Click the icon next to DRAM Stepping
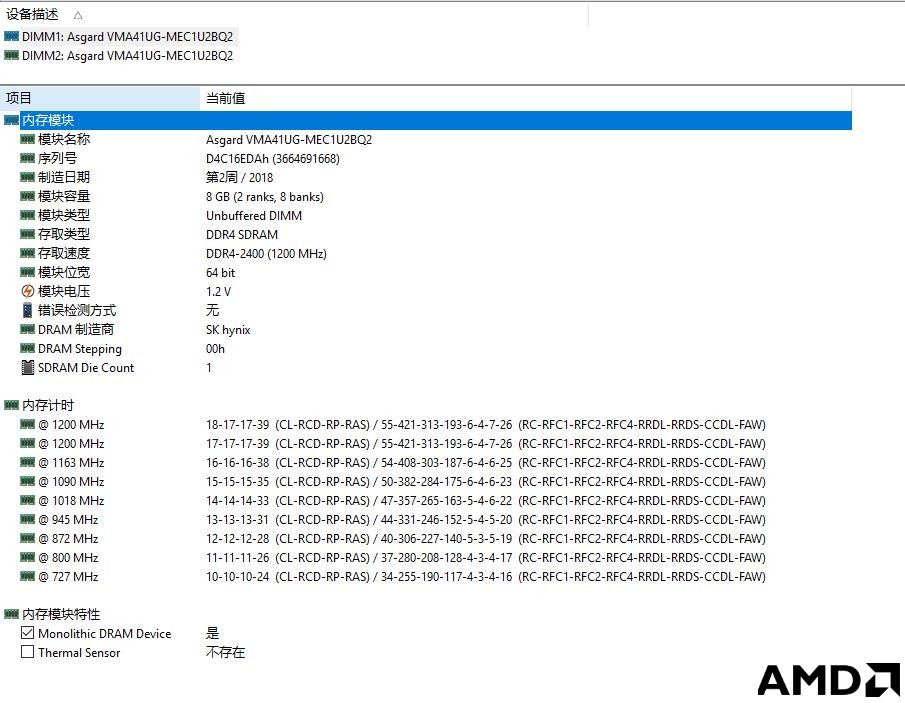 28,349
